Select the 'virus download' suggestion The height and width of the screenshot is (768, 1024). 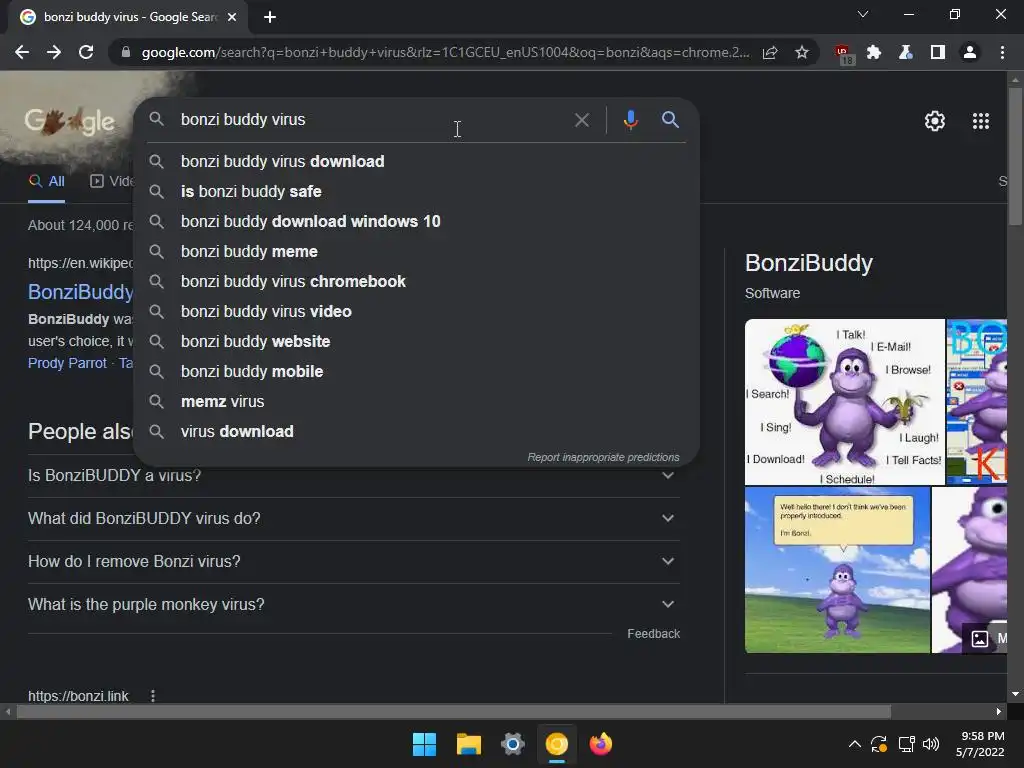[x=416, y=432]
